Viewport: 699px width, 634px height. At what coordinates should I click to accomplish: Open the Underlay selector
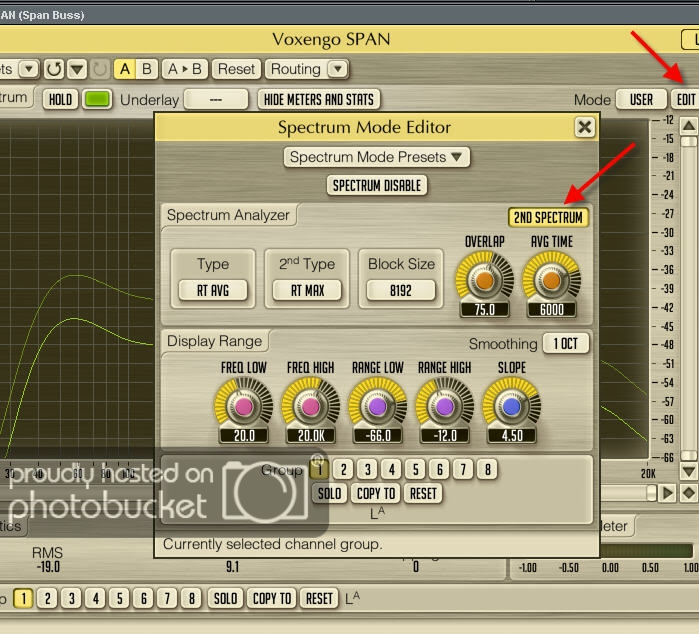click(x=216, y=99)
